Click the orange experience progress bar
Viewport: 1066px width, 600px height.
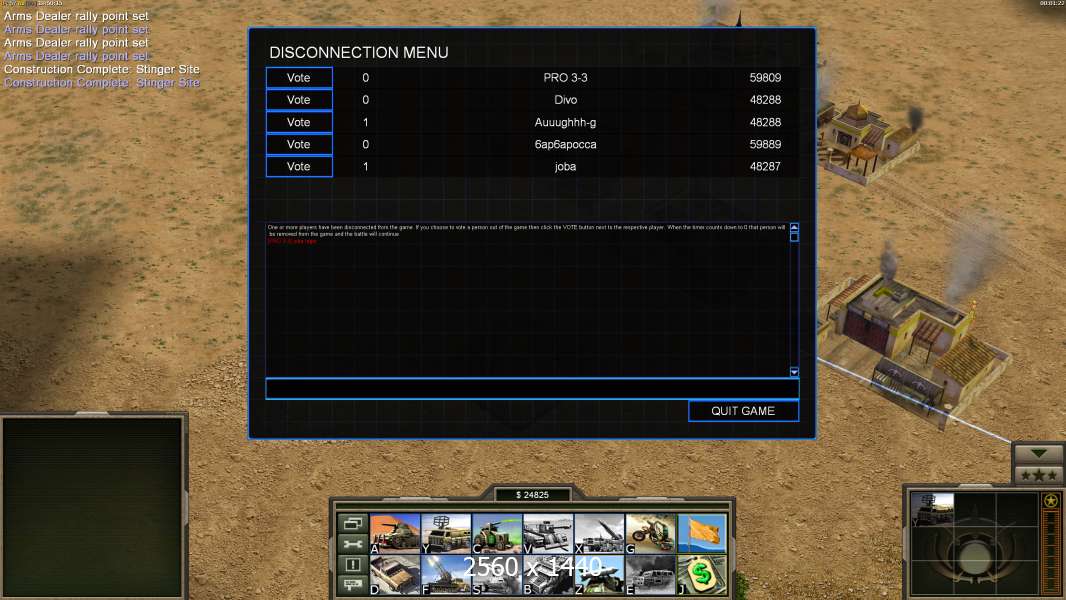[1051, 550]
